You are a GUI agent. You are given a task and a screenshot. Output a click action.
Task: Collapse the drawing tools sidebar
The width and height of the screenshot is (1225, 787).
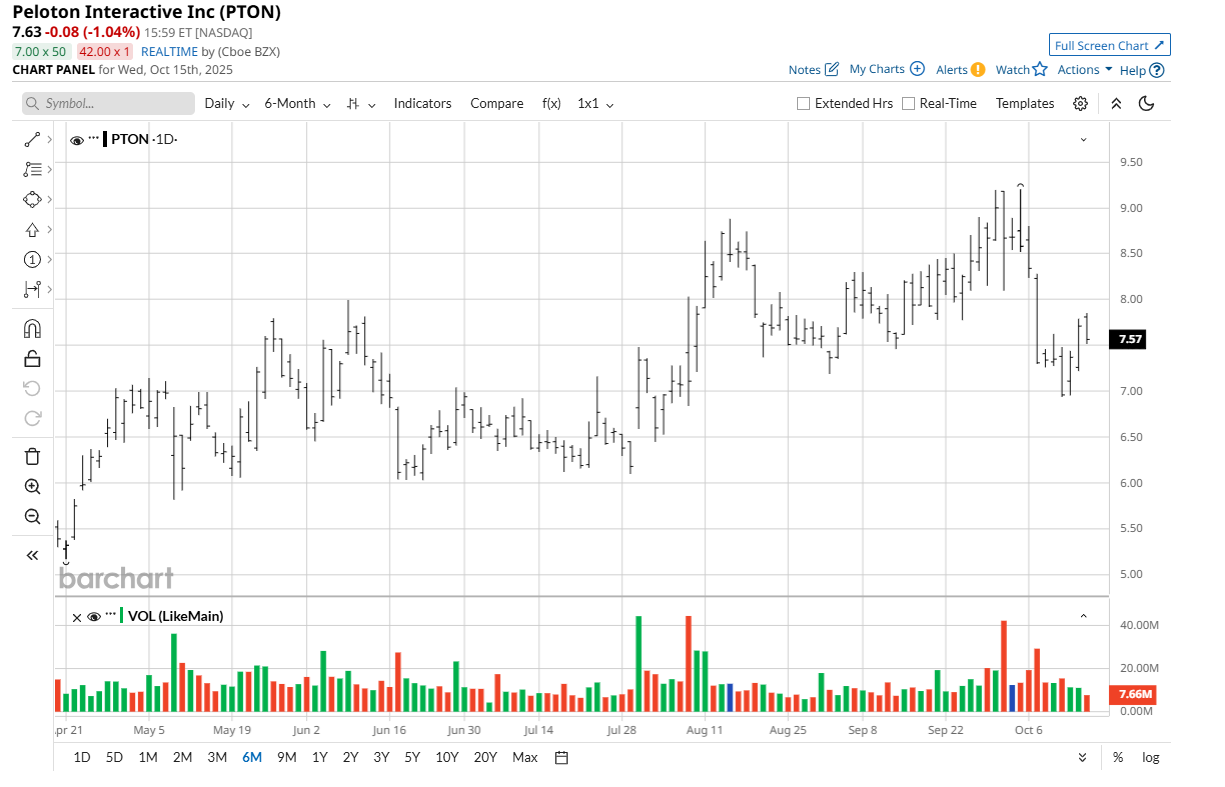pos(32,555)
